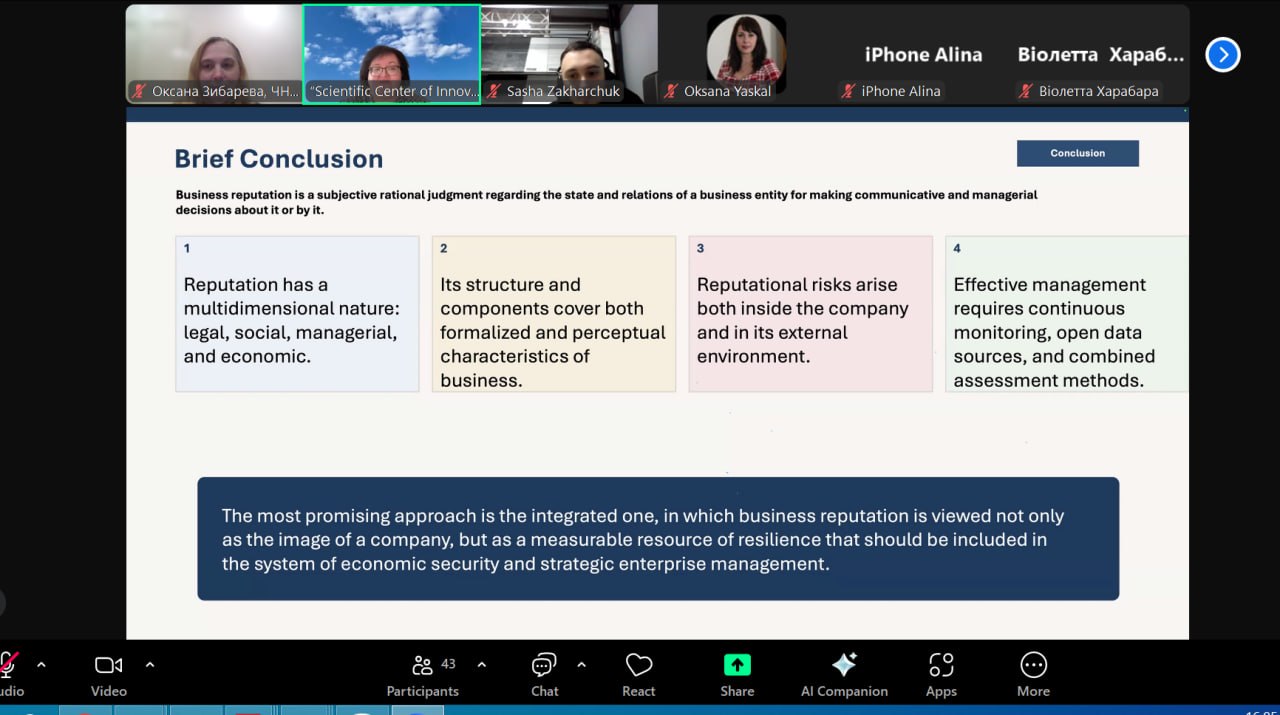Expand the audio options arrow

point(41,664)
